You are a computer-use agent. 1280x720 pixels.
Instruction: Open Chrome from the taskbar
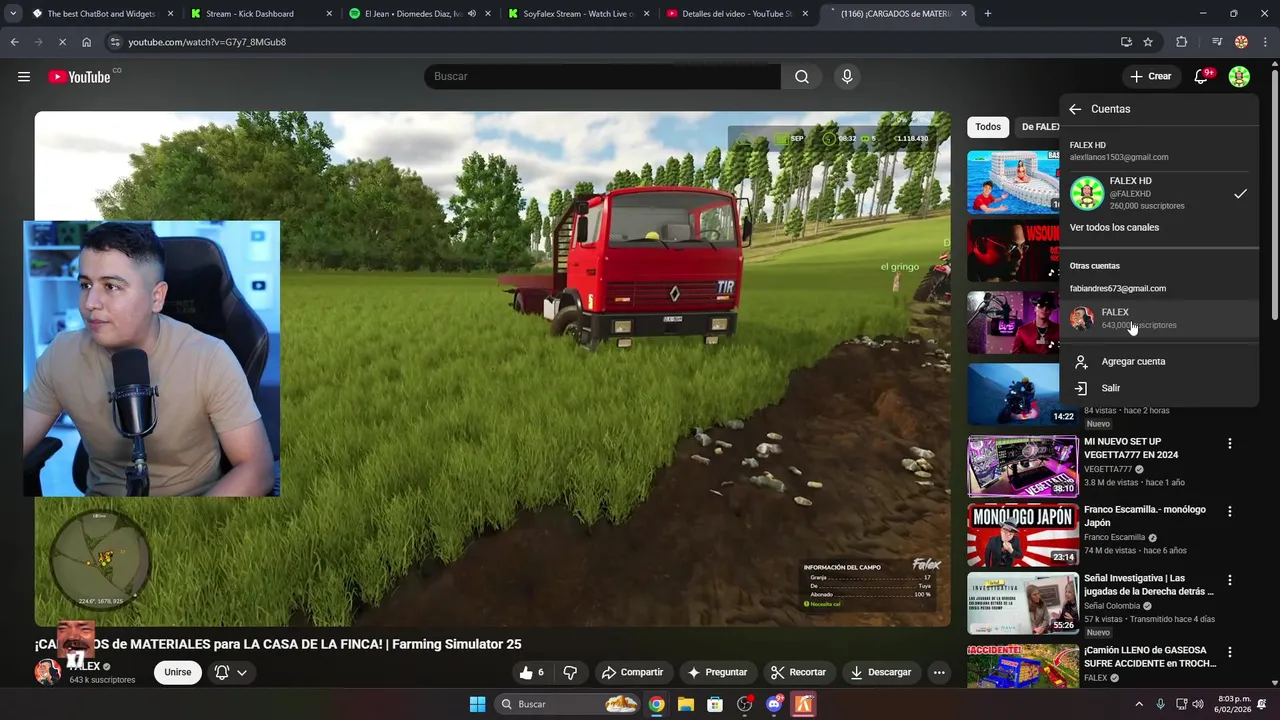656,704
